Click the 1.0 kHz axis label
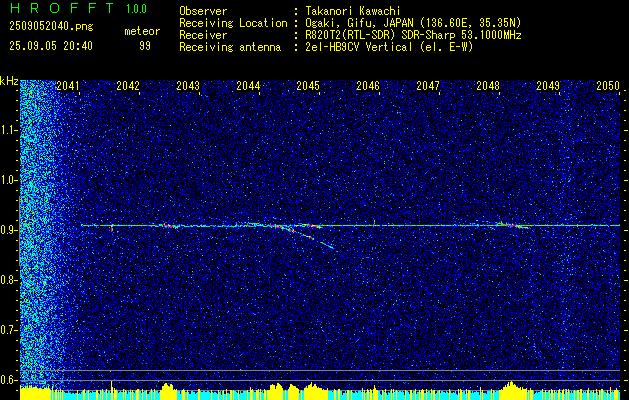This screenshot has width=629, height=400. (x=8, y=180)
